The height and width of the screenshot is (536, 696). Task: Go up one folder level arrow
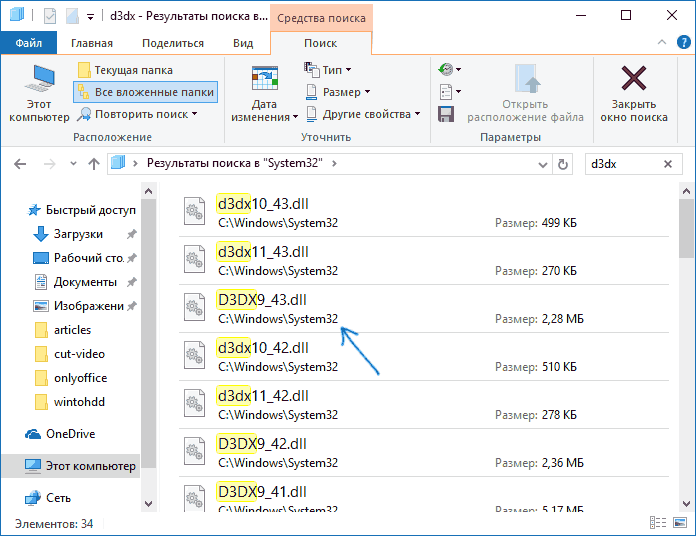(94, 164)
